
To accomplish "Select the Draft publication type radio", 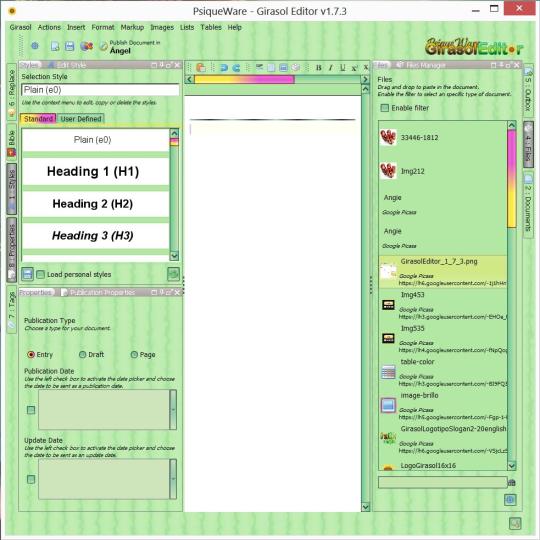I will [x=83, y=354].
